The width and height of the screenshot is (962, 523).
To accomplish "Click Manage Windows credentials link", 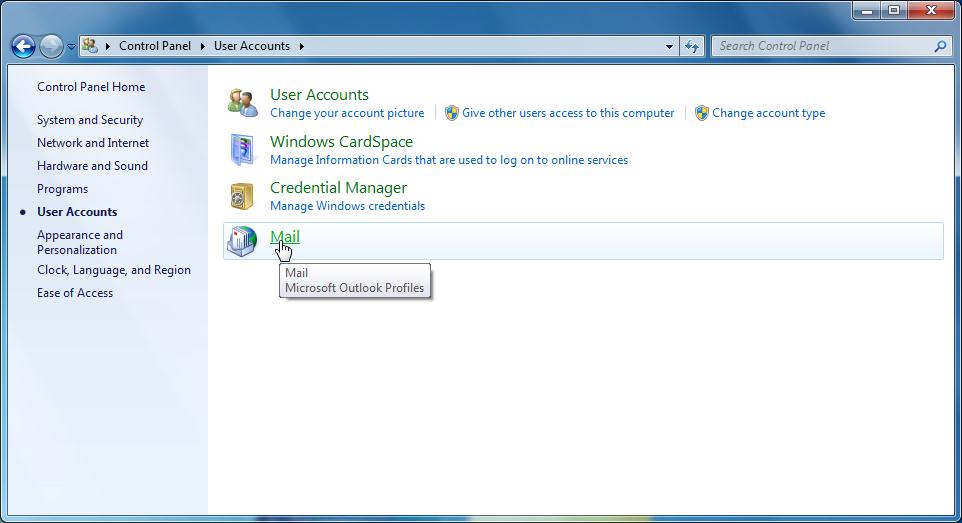I will click(347, 206).
